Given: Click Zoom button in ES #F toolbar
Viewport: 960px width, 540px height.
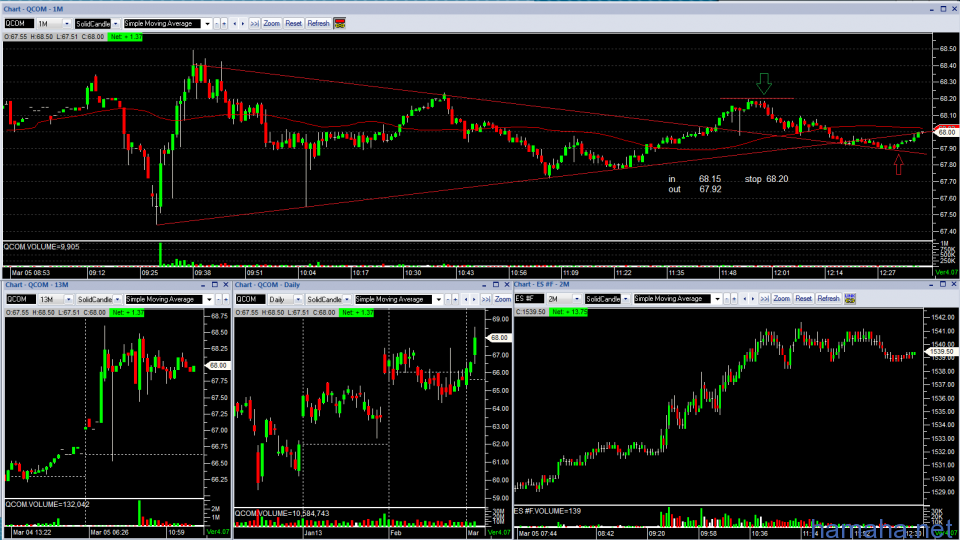Looking at the screenshot, I should pyautogui.click(x=781, y=299).
